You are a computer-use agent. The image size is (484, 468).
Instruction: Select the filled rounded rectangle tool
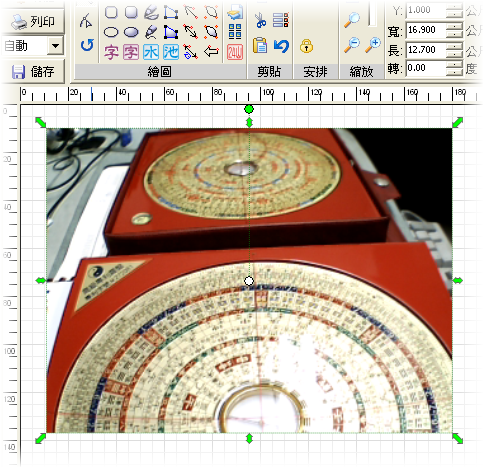pos(131,13)
